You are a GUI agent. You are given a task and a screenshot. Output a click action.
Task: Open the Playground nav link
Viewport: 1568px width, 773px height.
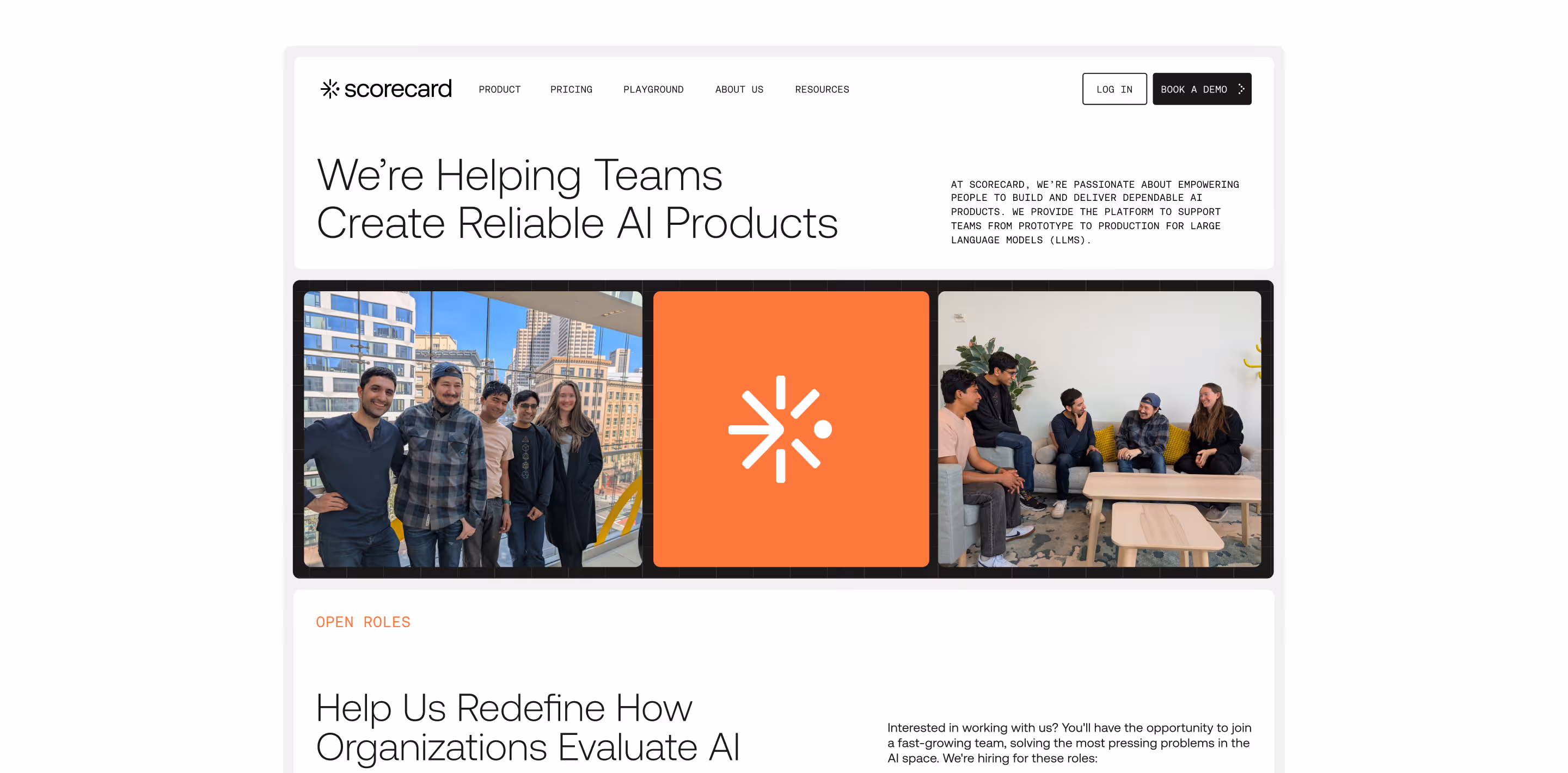(653, 89)
